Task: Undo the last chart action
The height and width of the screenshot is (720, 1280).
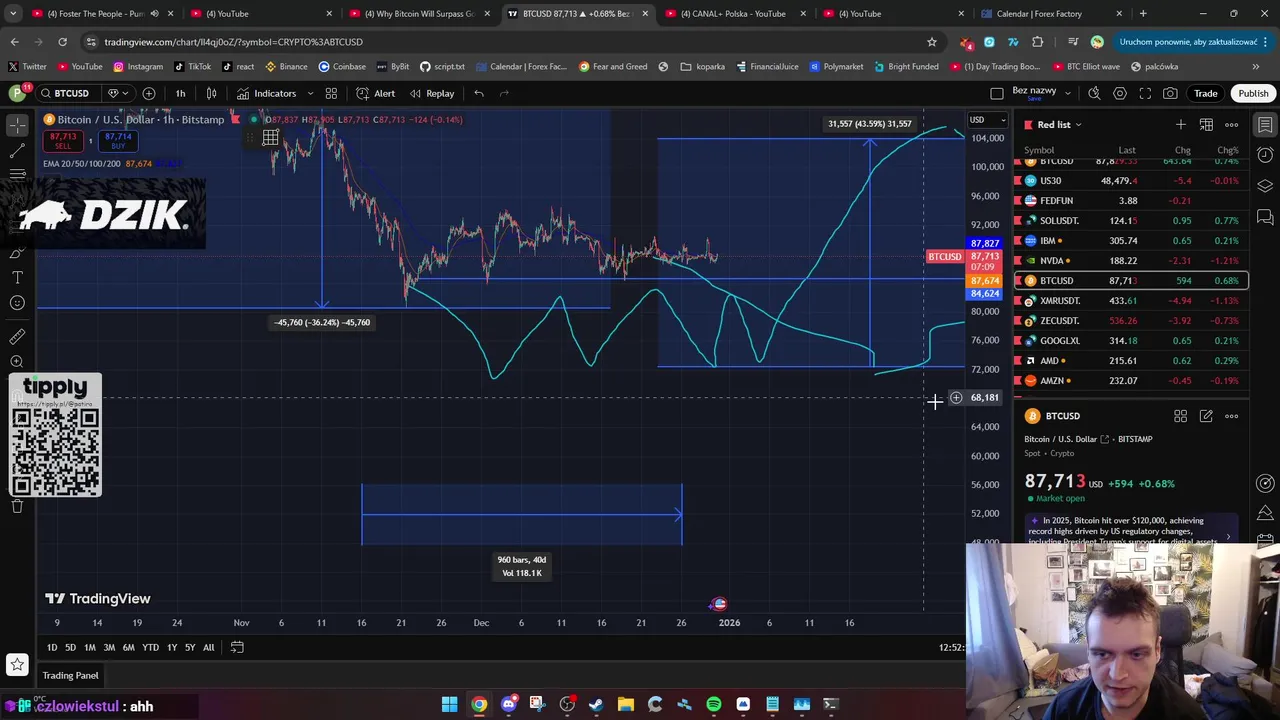Action: 479,93
